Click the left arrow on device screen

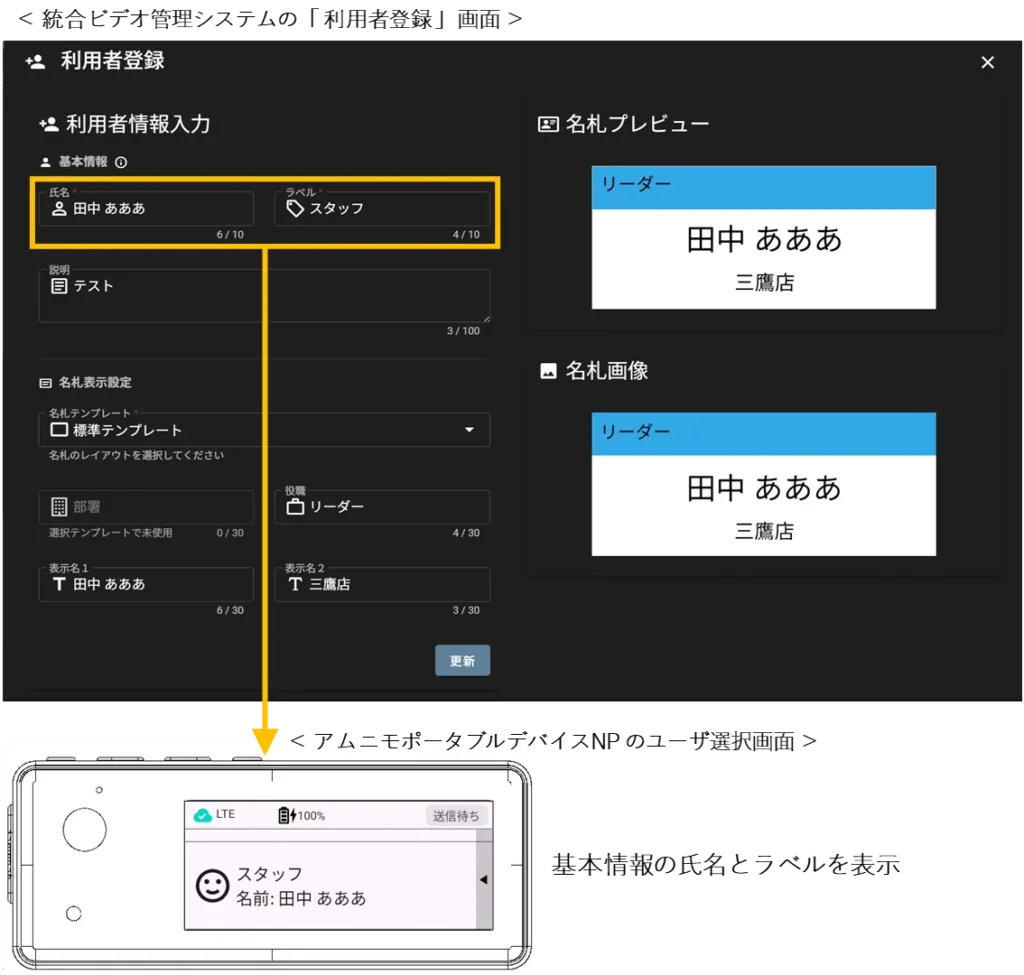point(483,880)
